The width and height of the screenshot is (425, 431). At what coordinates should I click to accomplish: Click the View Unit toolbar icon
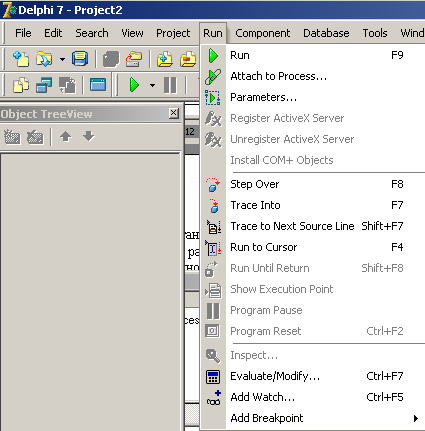coord(21,85)
